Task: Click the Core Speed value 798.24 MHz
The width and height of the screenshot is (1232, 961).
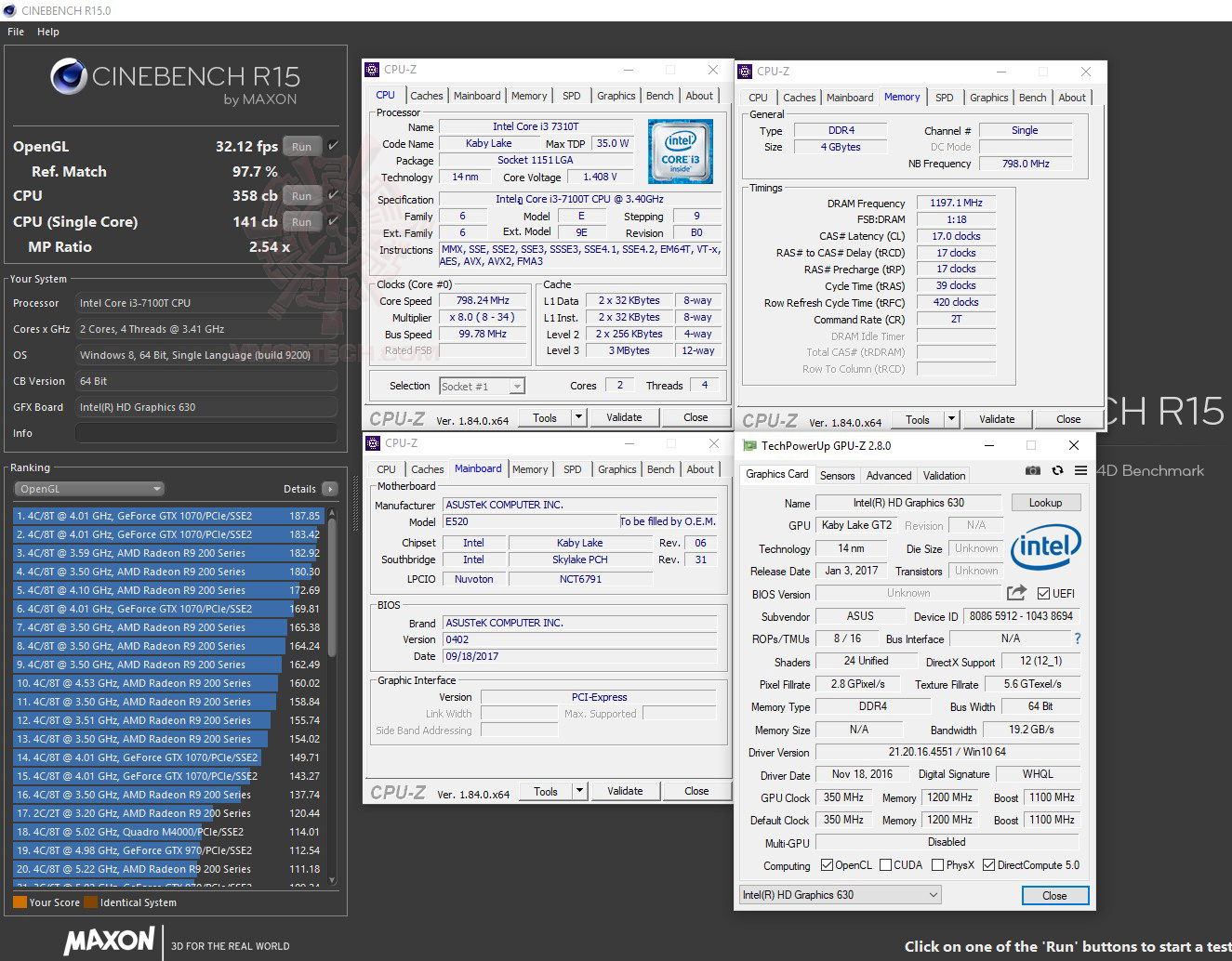Action: (x=483, y=300)
